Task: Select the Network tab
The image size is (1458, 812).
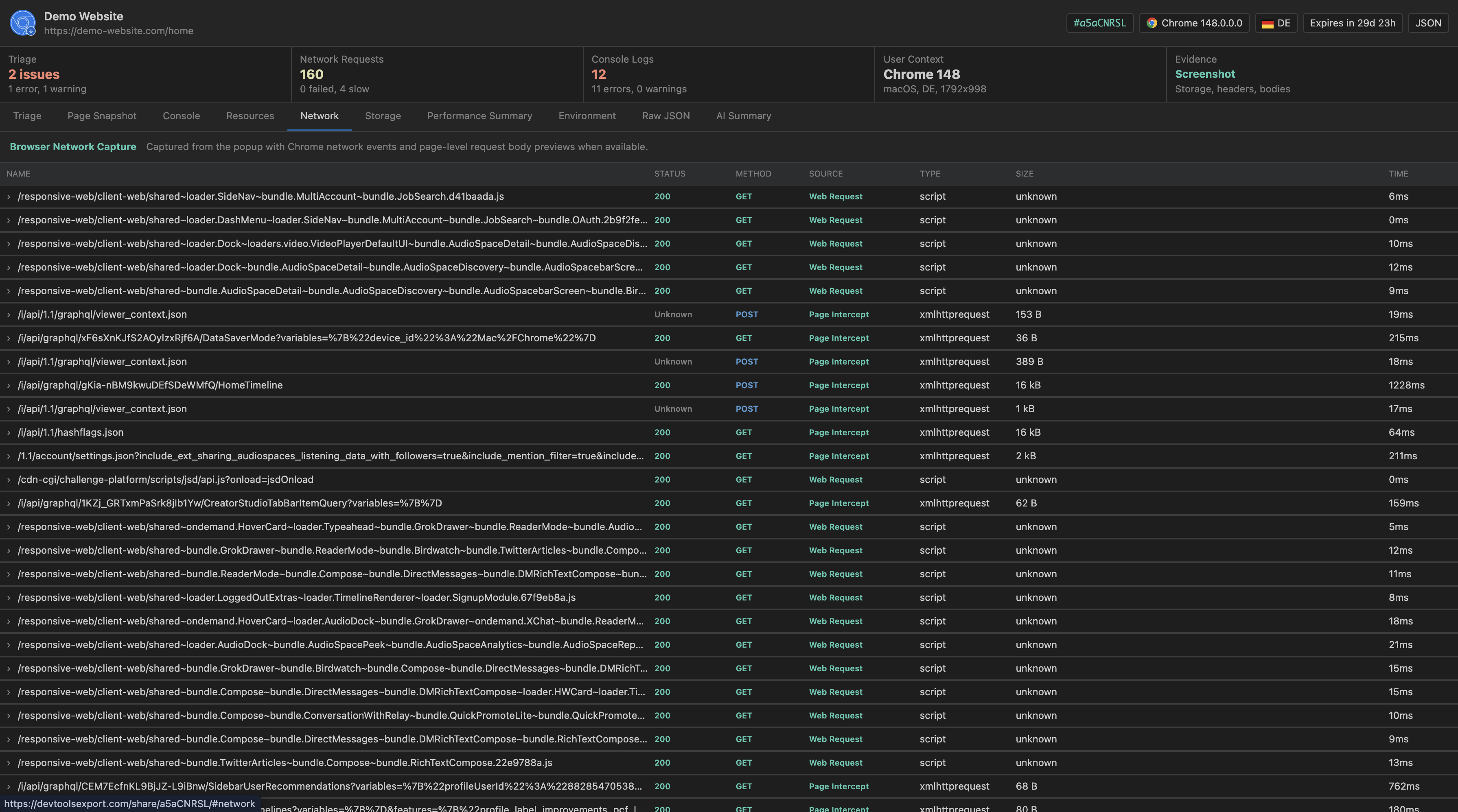Action: [319, 116]
